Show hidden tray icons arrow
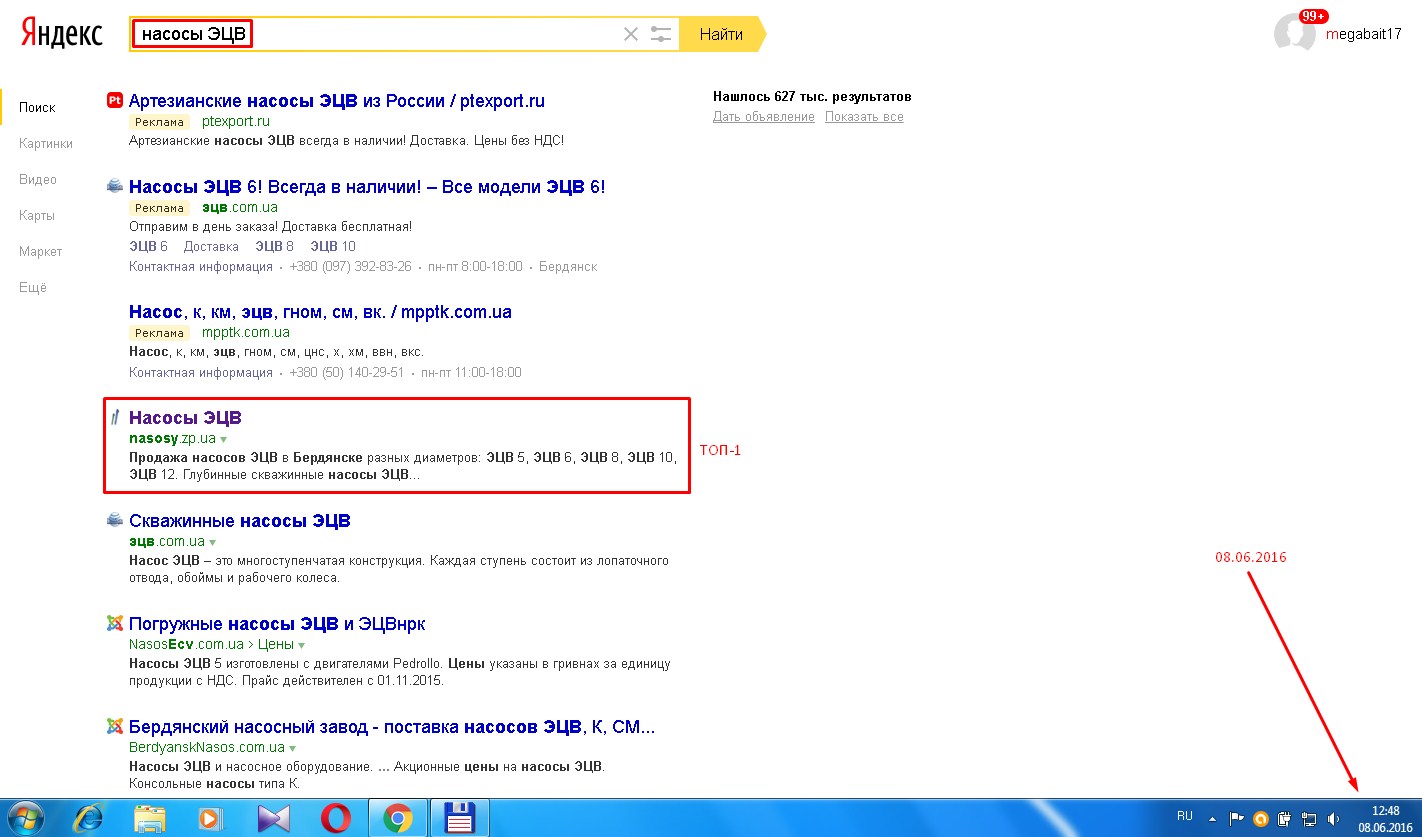The width and height of the screenshot is (1422, 837). (1213, 819)
